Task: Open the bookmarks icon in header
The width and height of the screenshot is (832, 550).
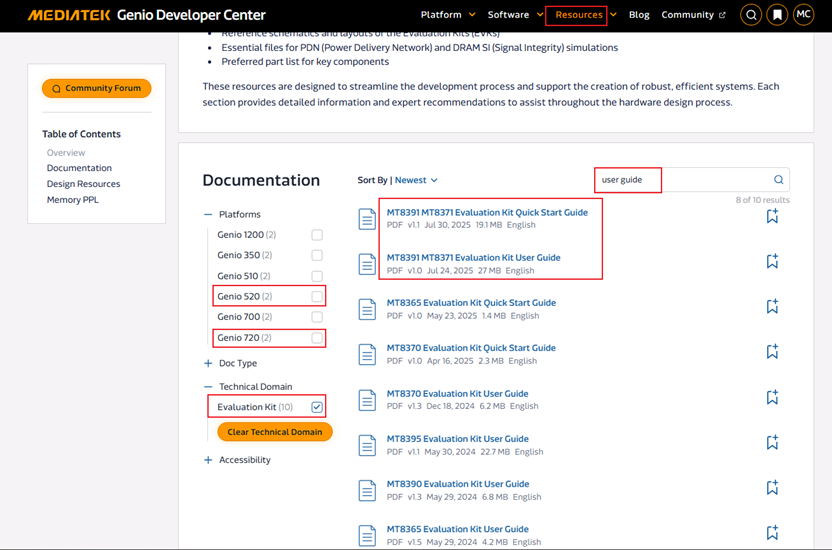Action: point(777,15)
